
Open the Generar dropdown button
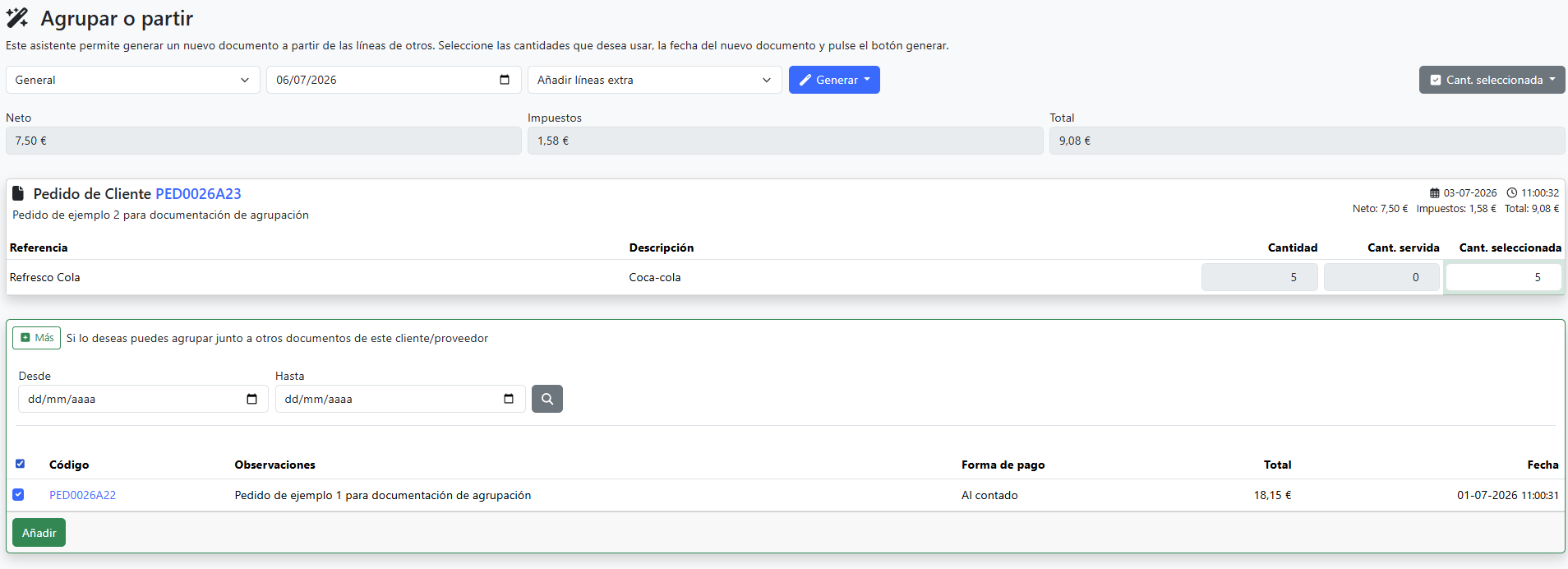click(834, 80)
